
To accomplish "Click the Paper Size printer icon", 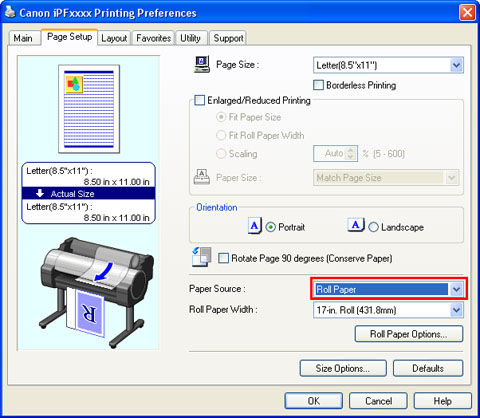I will (x=202, y=177).
